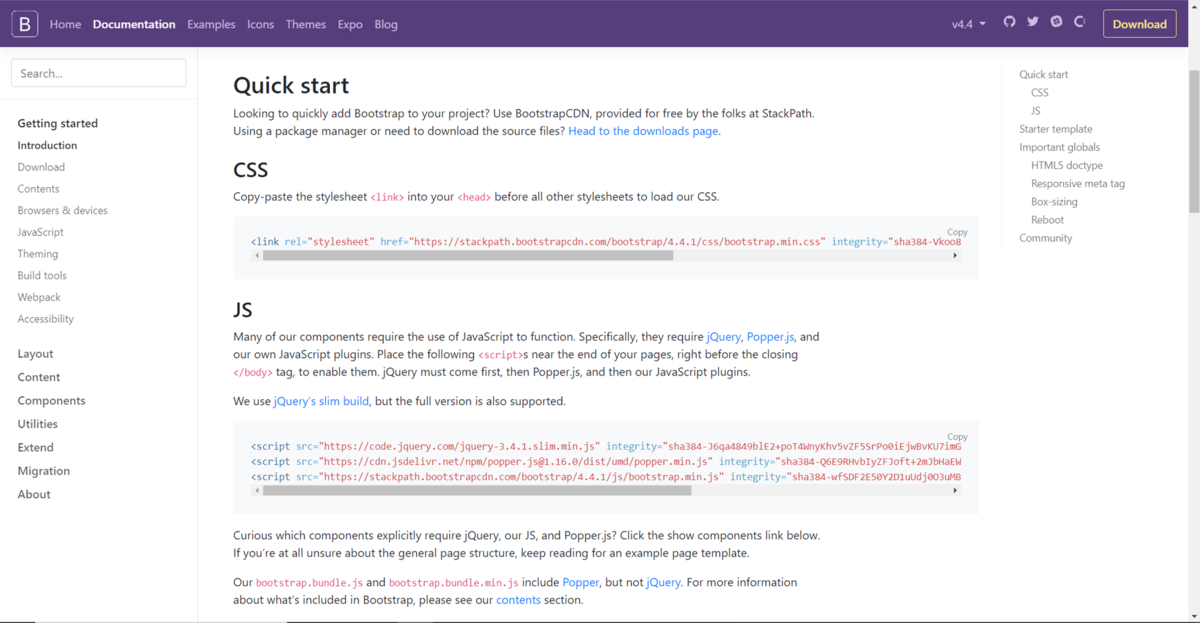Open Browsers & devices sidebar item
1200x623 pixels.
(62, 211)
